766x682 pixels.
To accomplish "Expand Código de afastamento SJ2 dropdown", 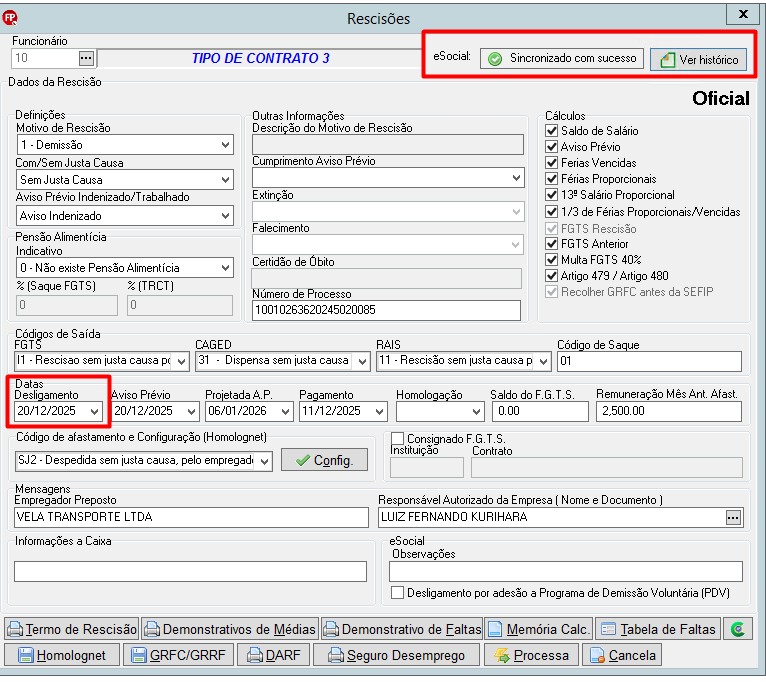I will coord(264,461).
